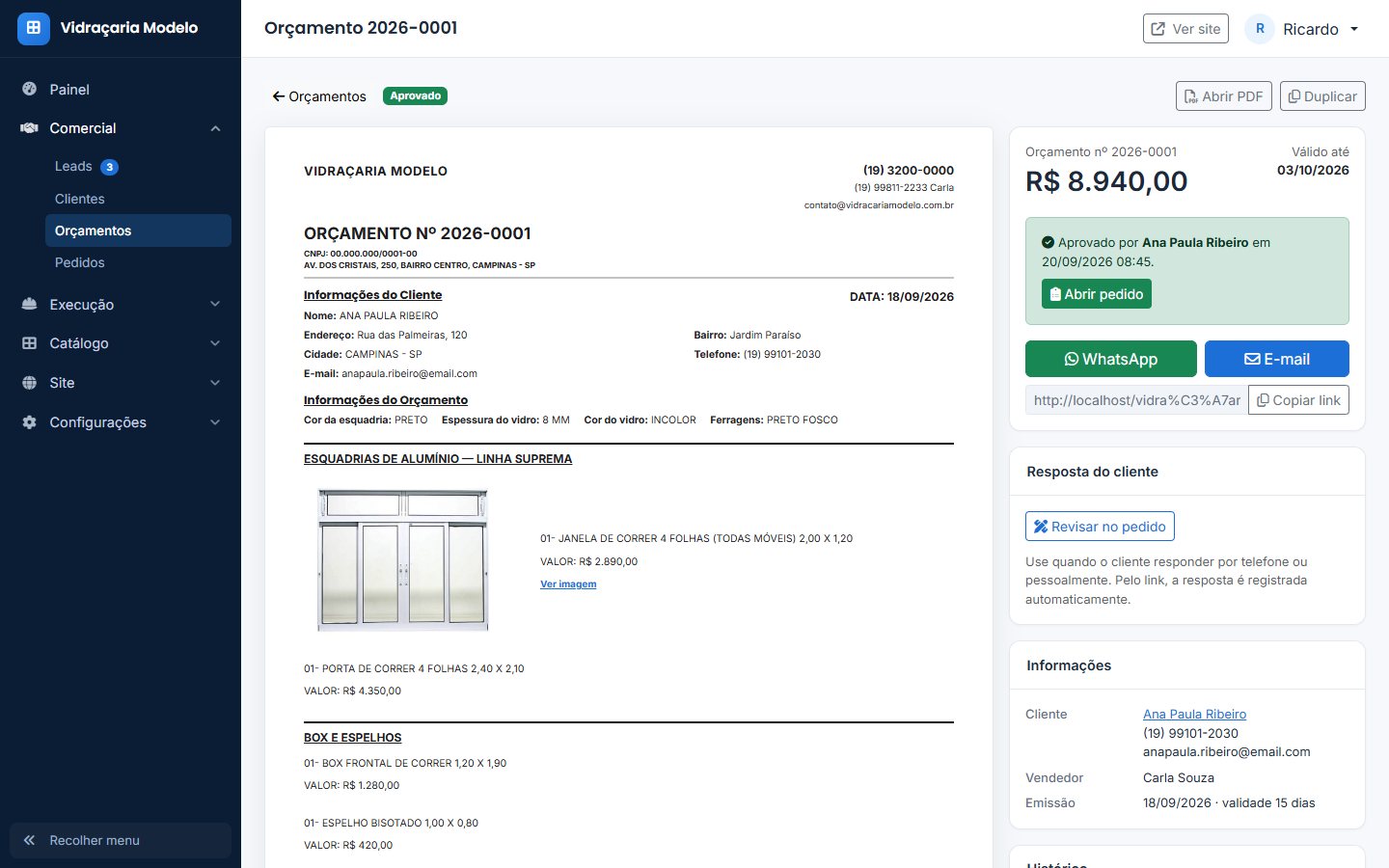Open the Ana Paula Ribeiro client link
This screenshot has height=868, width=1389.
(1194, 715)
